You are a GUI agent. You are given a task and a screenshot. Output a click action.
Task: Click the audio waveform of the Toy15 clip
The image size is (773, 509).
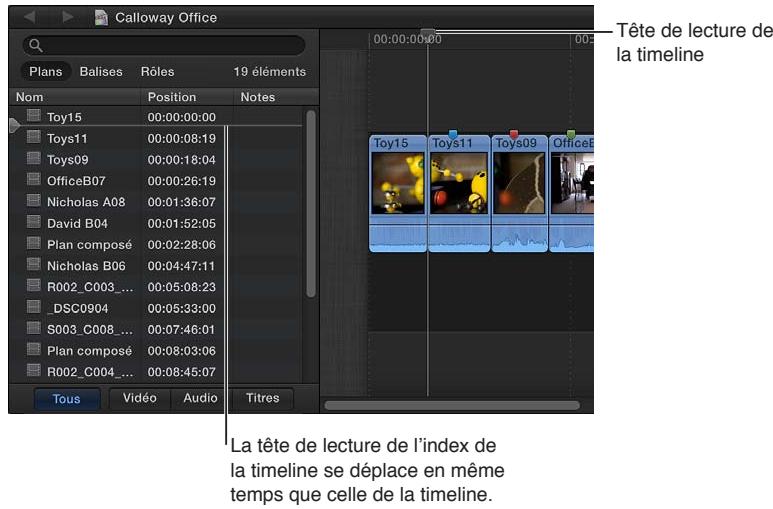pyautogui.click(x=398, y=238)
